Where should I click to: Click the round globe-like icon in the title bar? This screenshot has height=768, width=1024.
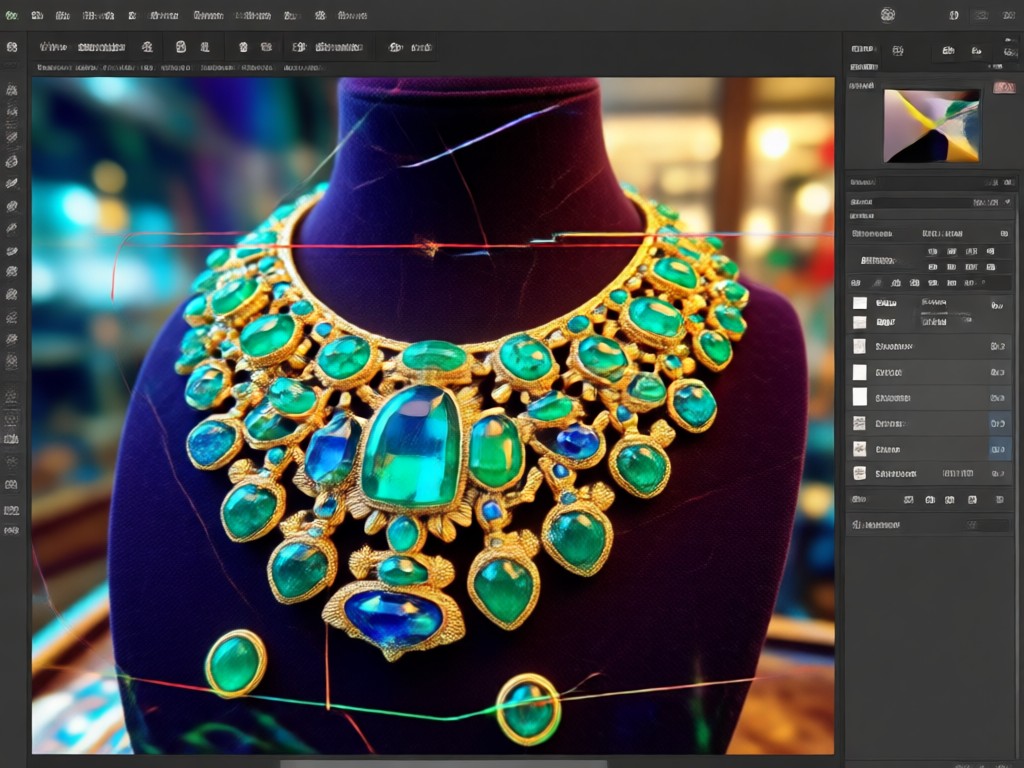(x=887, y=14)
